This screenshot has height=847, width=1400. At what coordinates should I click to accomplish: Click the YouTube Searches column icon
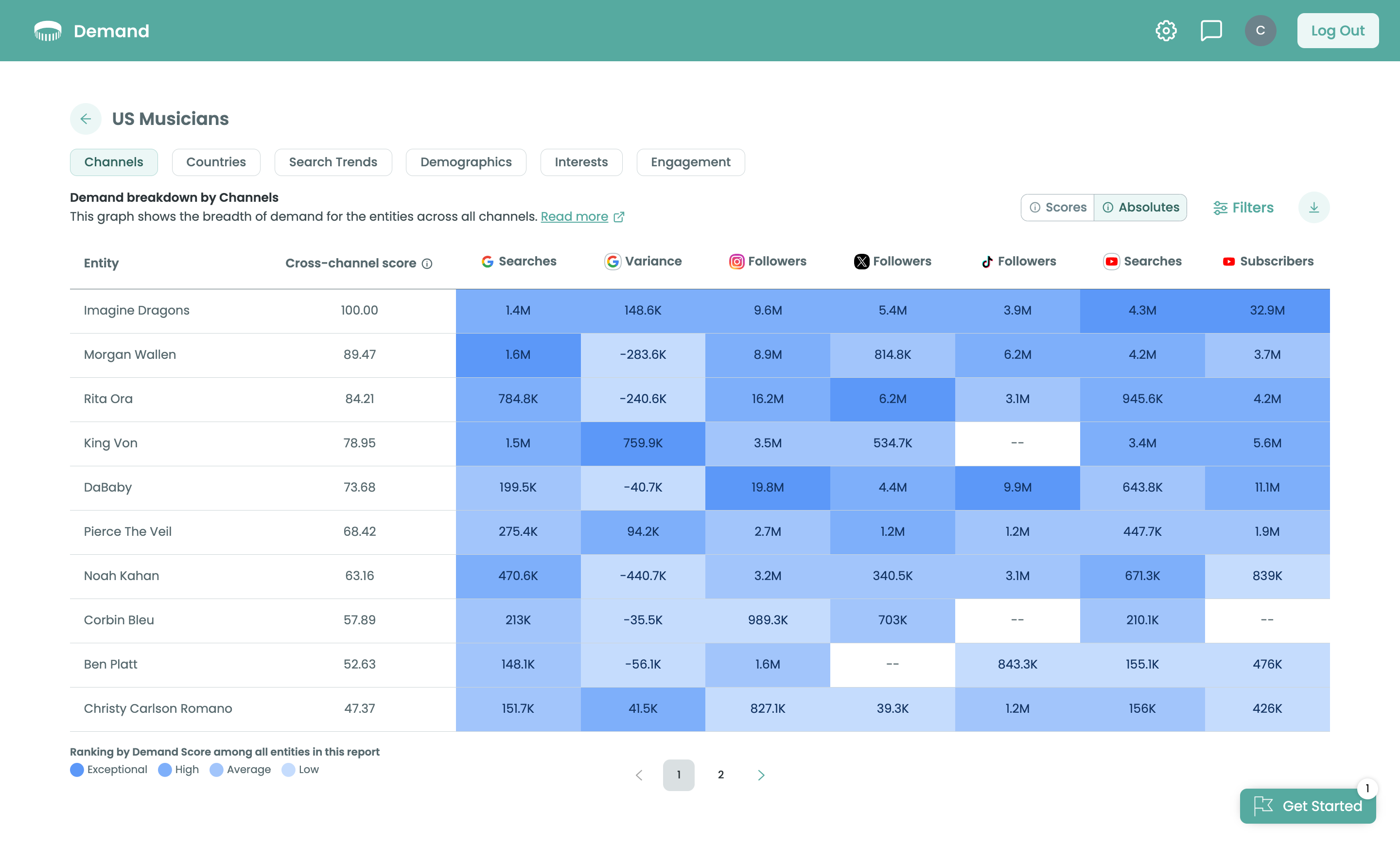point(1111,262)
